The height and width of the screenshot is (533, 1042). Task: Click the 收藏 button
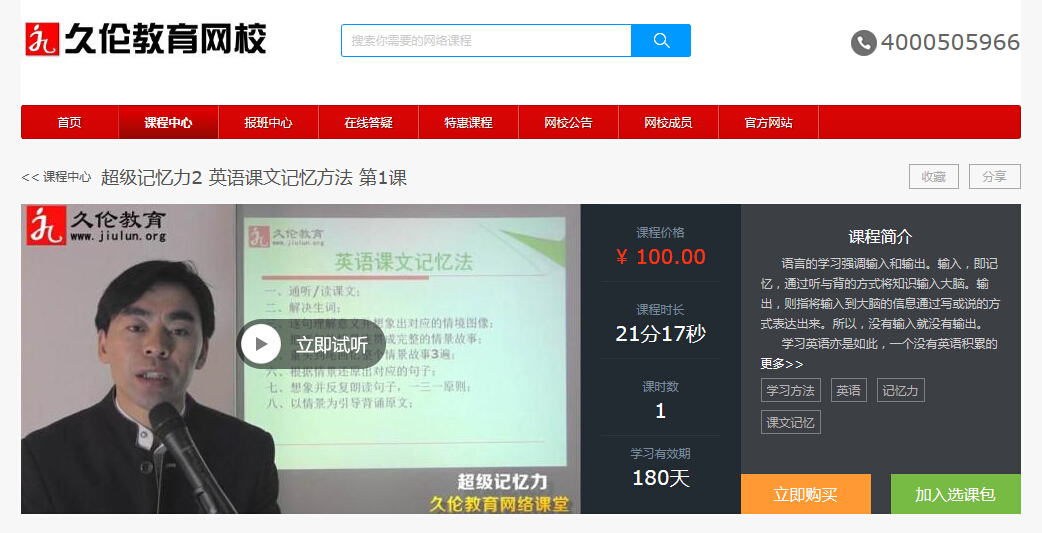click(933, 177)
